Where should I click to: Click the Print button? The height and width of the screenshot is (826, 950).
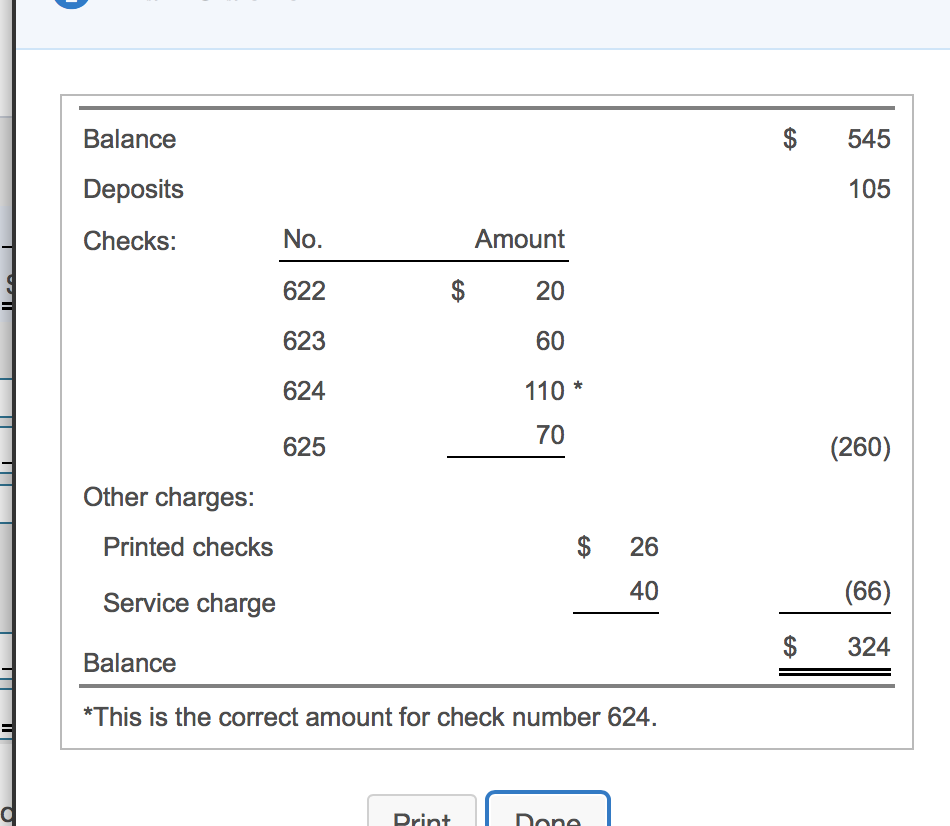(421, 815)
